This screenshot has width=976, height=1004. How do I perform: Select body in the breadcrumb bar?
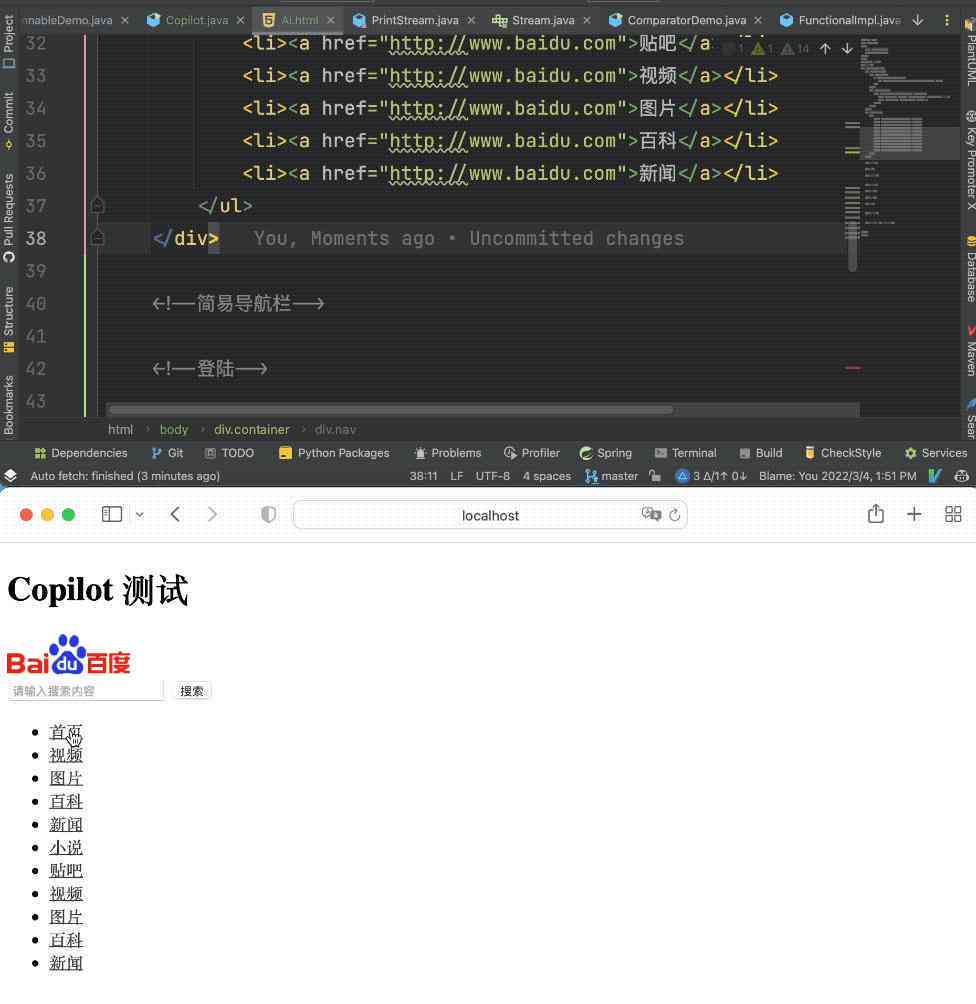(x=174, y=430)
